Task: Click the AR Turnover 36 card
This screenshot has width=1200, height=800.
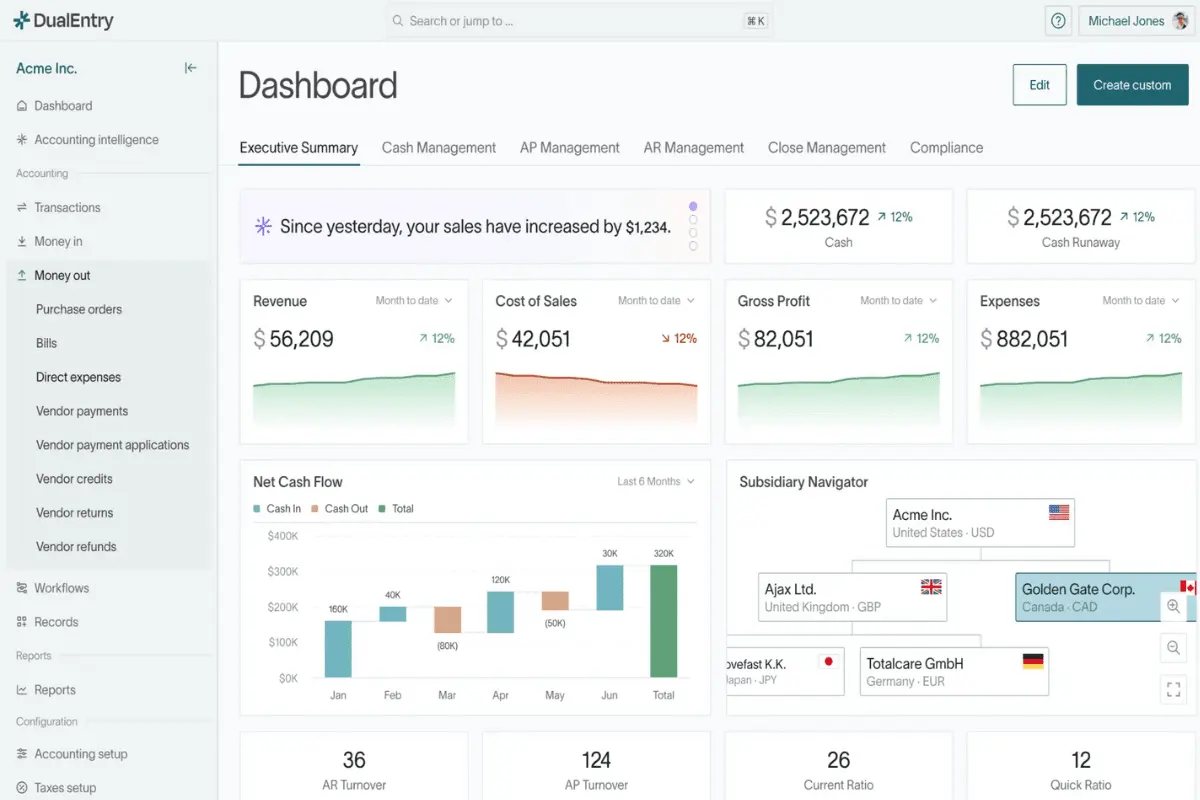Action: coord(354,767)
